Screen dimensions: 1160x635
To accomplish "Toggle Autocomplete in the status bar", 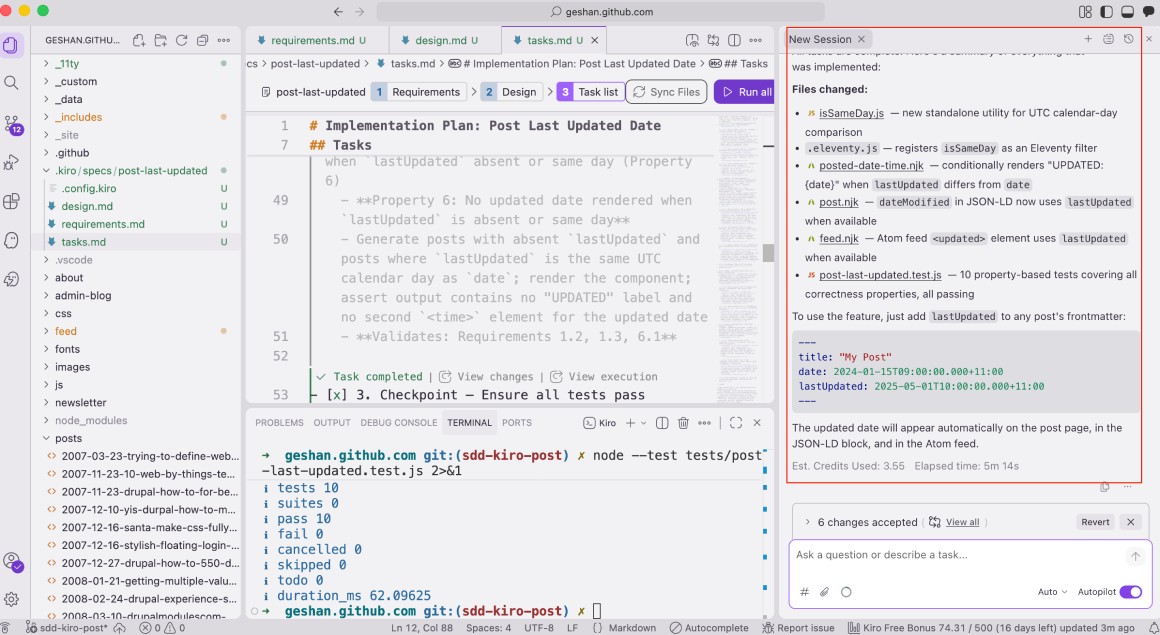I will [709, 628].
